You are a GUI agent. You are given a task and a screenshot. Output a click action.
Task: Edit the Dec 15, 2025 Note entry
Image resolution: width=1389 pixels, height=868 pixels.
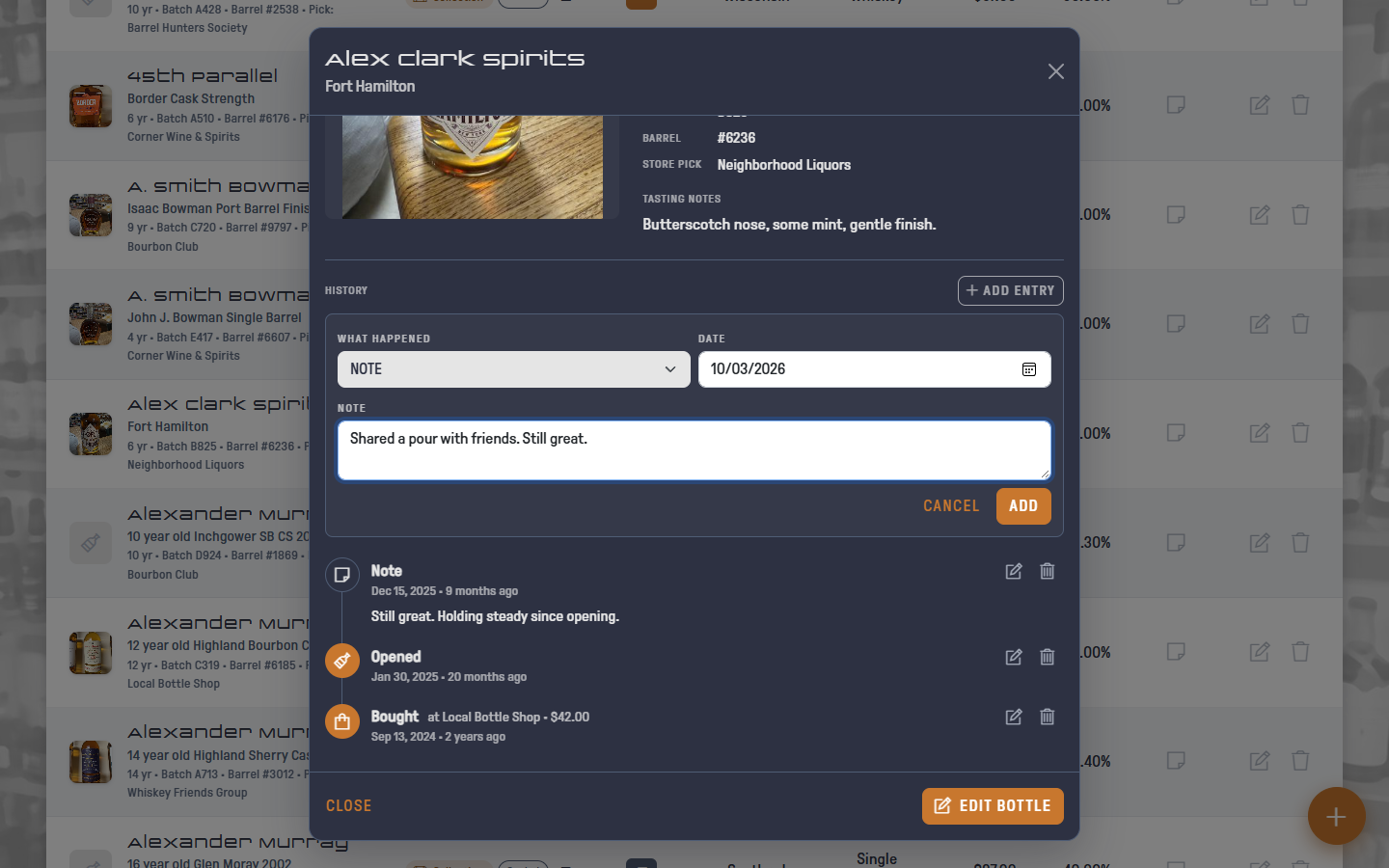coord(1014,571)
